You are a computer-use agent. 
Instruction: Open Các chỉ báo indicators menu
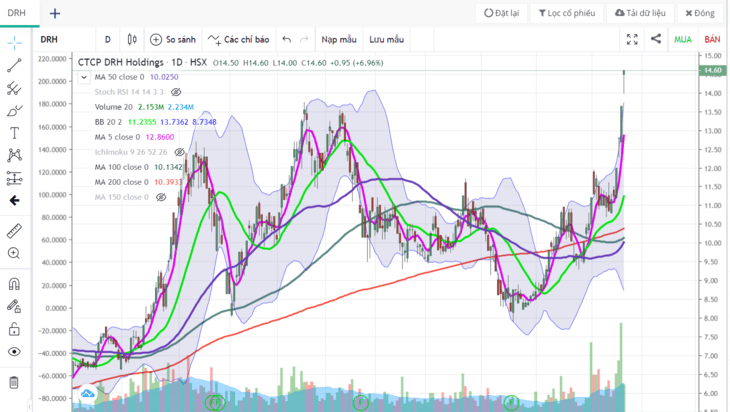pos(238,40)
